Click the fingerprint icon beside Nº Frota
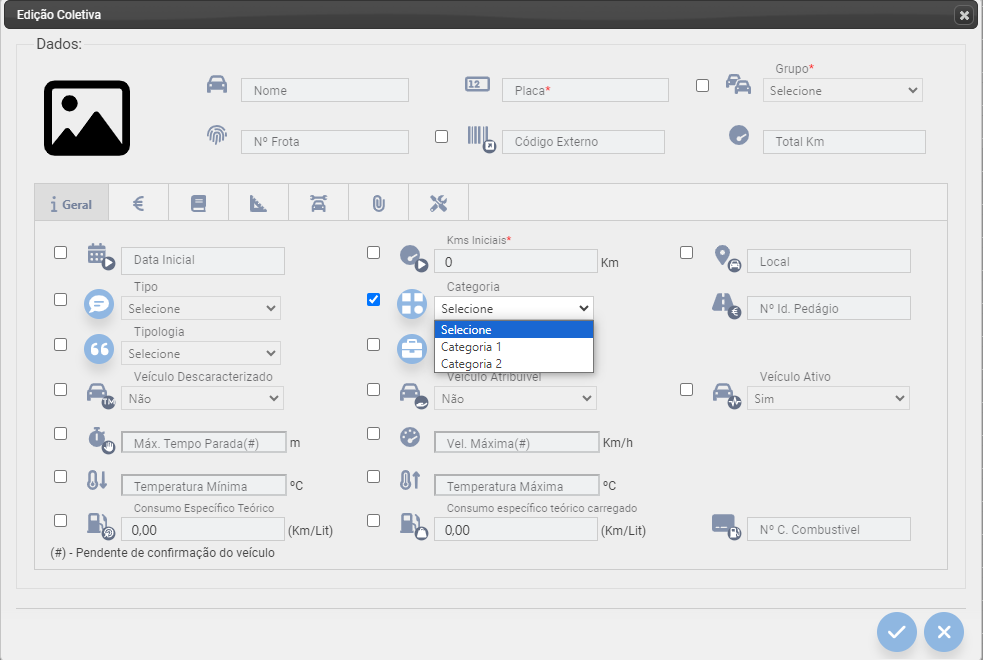983x660 pixels. click(x=217, y=135)
